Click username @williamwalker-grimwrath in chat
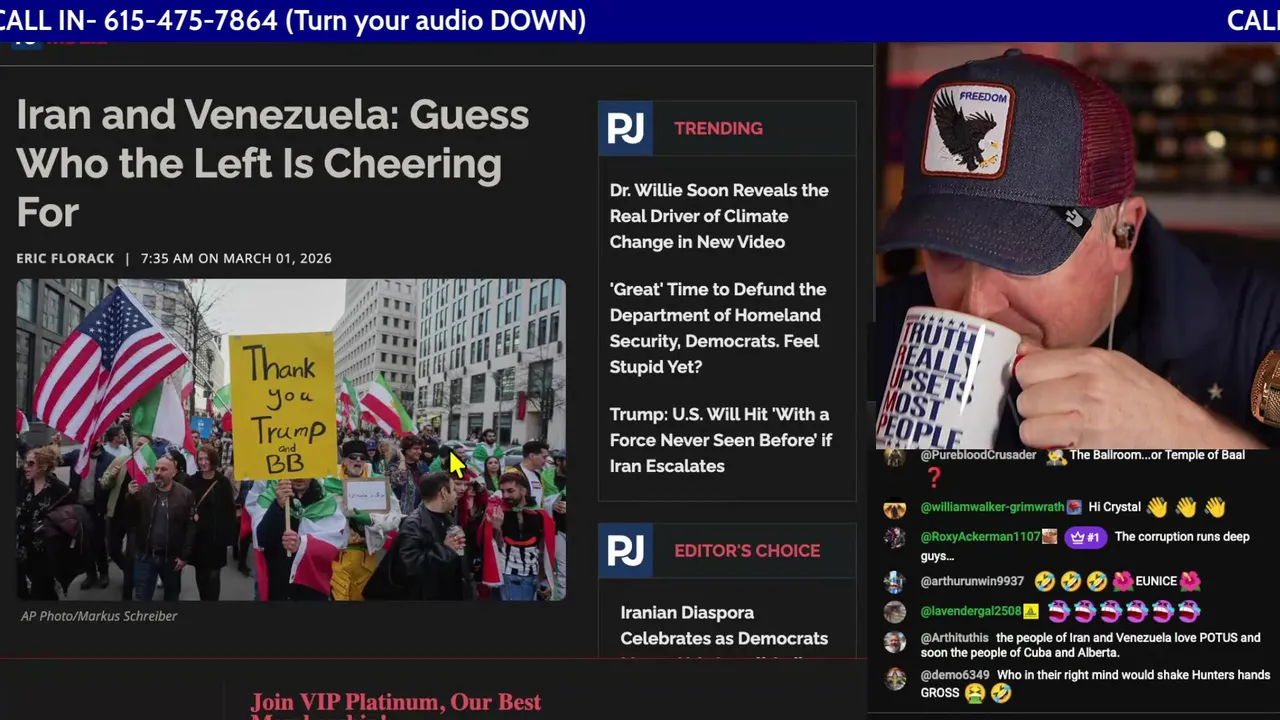 (x=992, y=507)
